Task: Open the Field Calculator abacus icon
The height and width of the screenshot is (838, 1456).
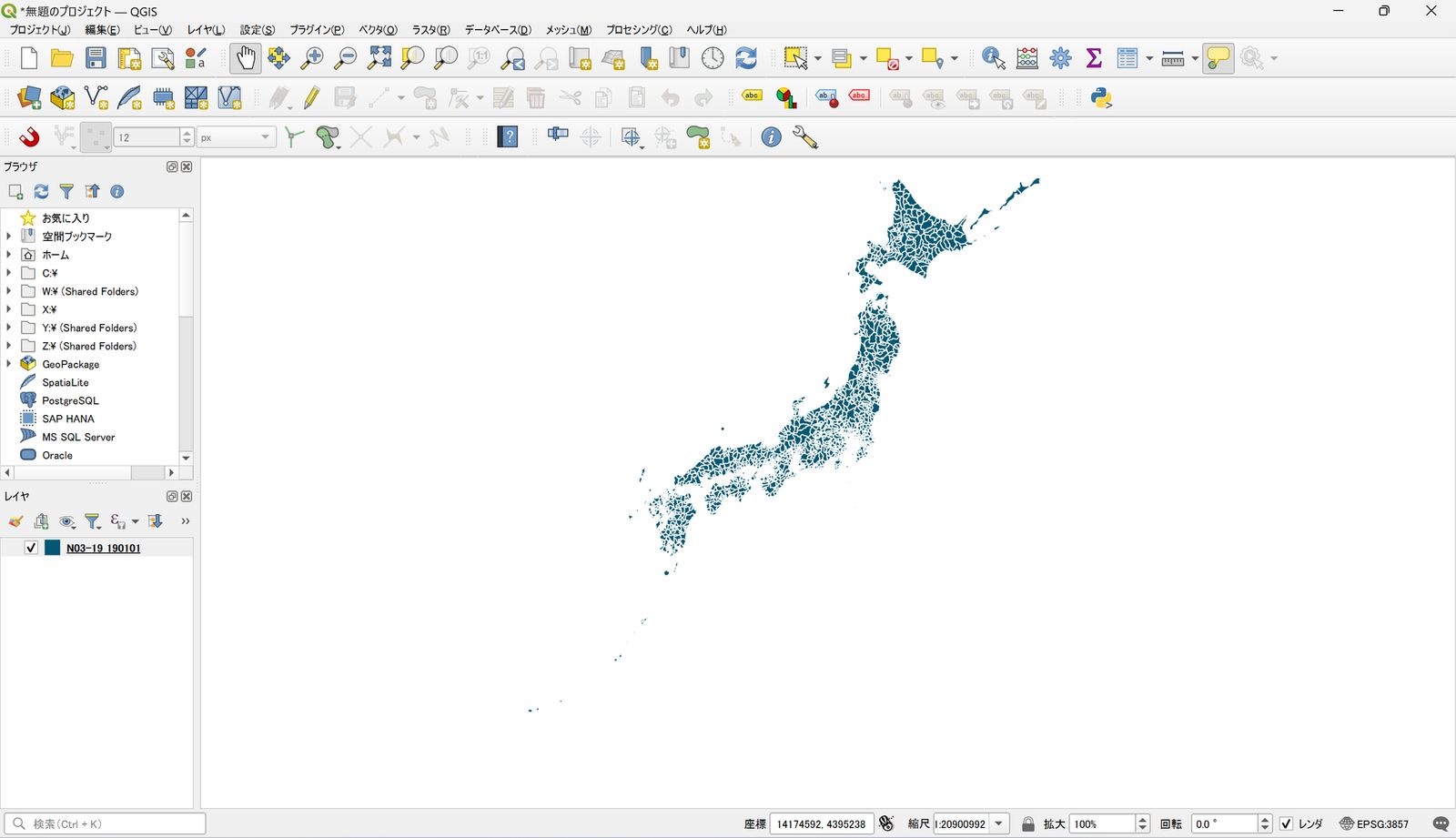Action: point(1027,58)
